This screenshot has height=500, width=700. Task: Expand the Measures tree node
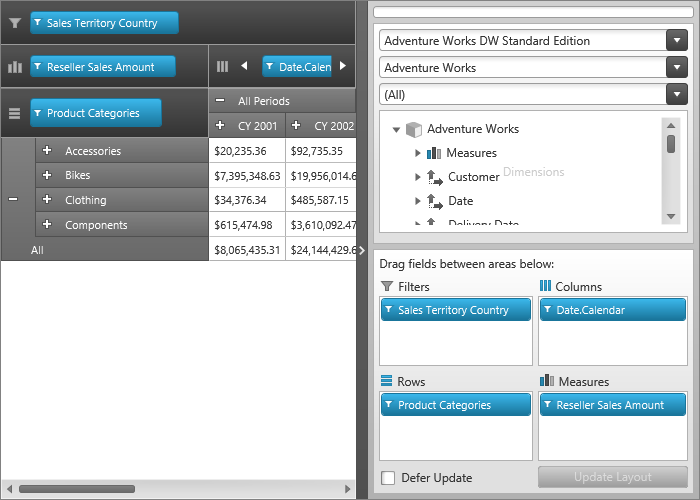[417, 153]
